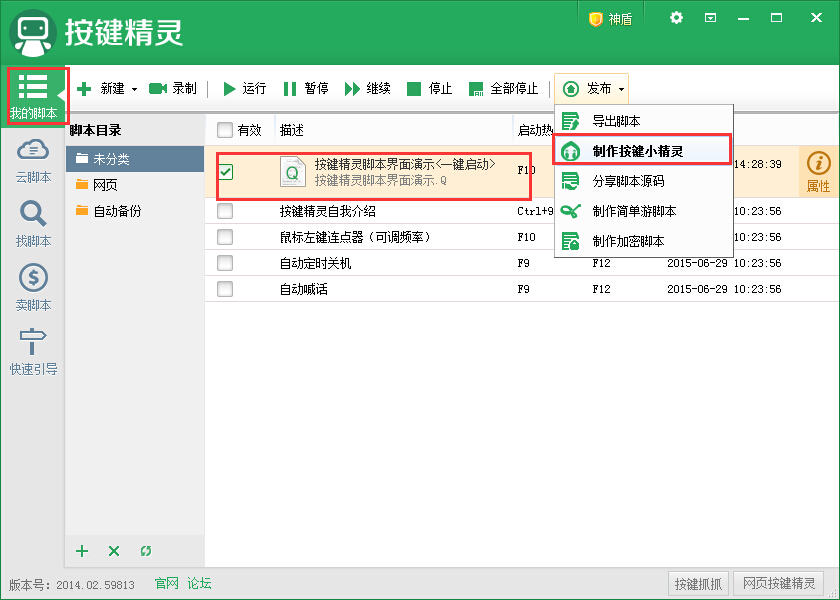This screenshot has width=840, height=600.
Task: Check the 按键精灵自我介绍 script checkbox
Action: pyautogui.click(x=225, y=211)
